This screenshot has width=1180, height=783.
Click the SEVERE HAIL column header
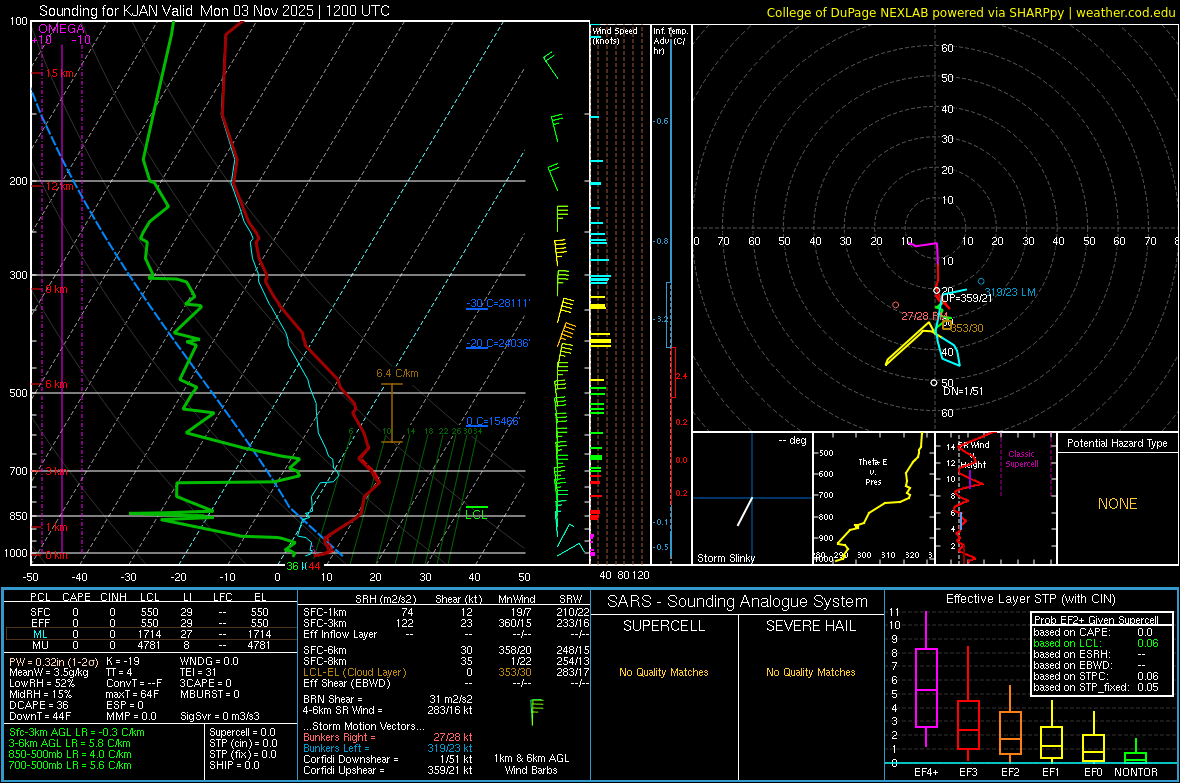(x=810, y=626)
